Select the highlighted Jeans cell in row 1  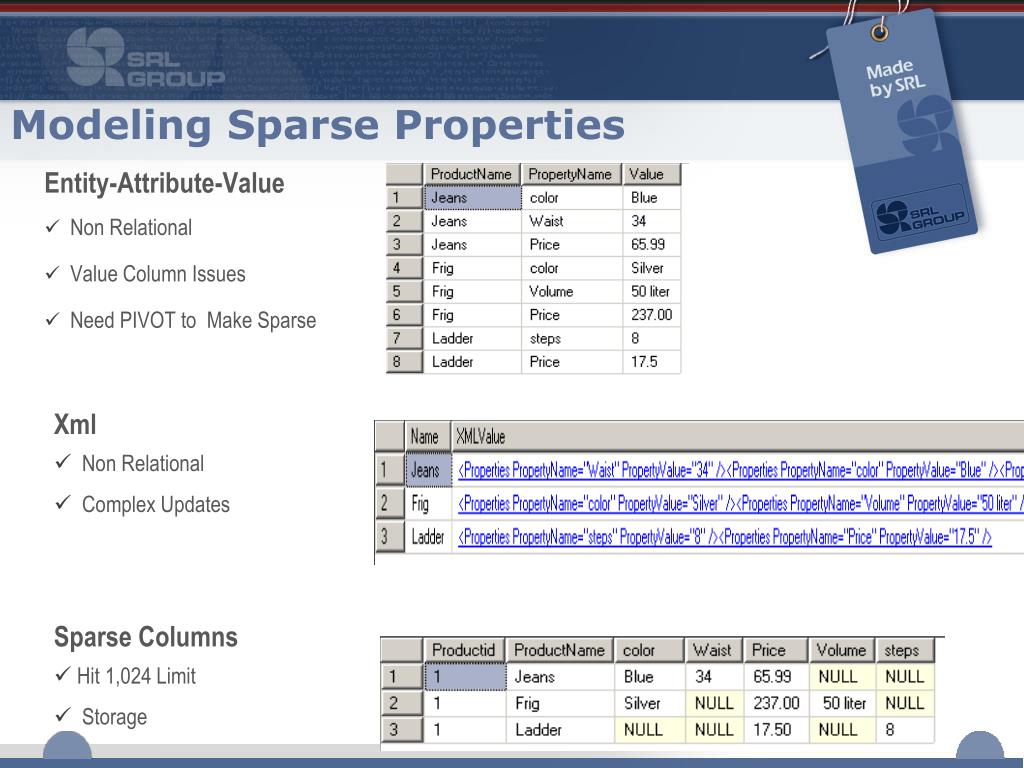[x=473, y=197]
